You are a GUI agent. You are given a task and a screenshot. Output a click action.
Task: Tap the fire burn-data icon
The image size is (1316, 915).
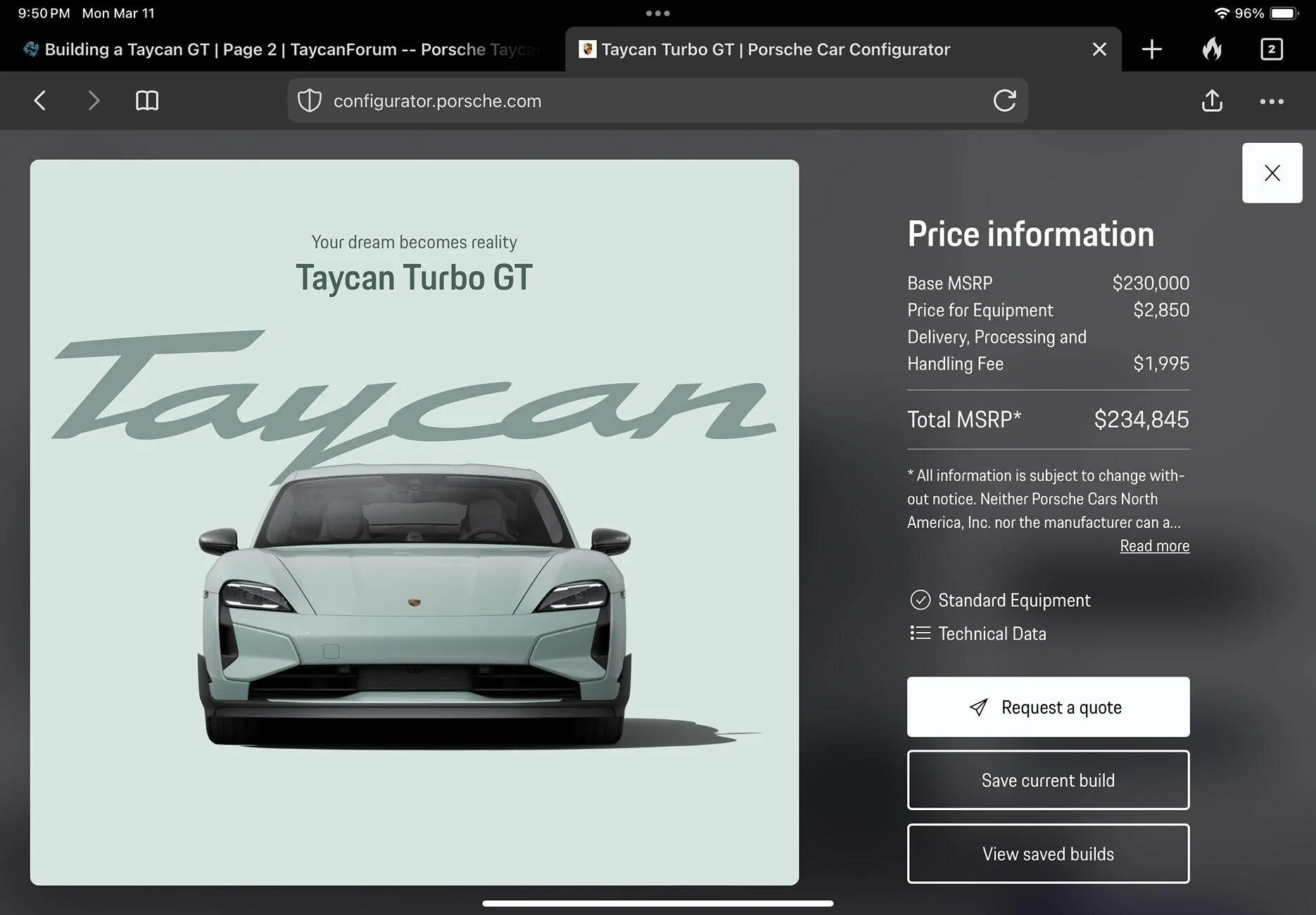[x=1212, y=49]
